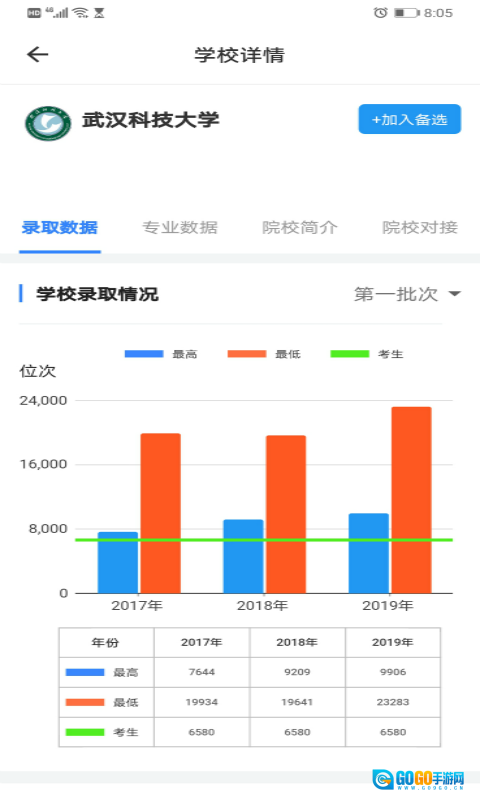This screenshot has height=800, width=480.
Task: Open the 院校对接 tab
Action: tap(420, 228)
